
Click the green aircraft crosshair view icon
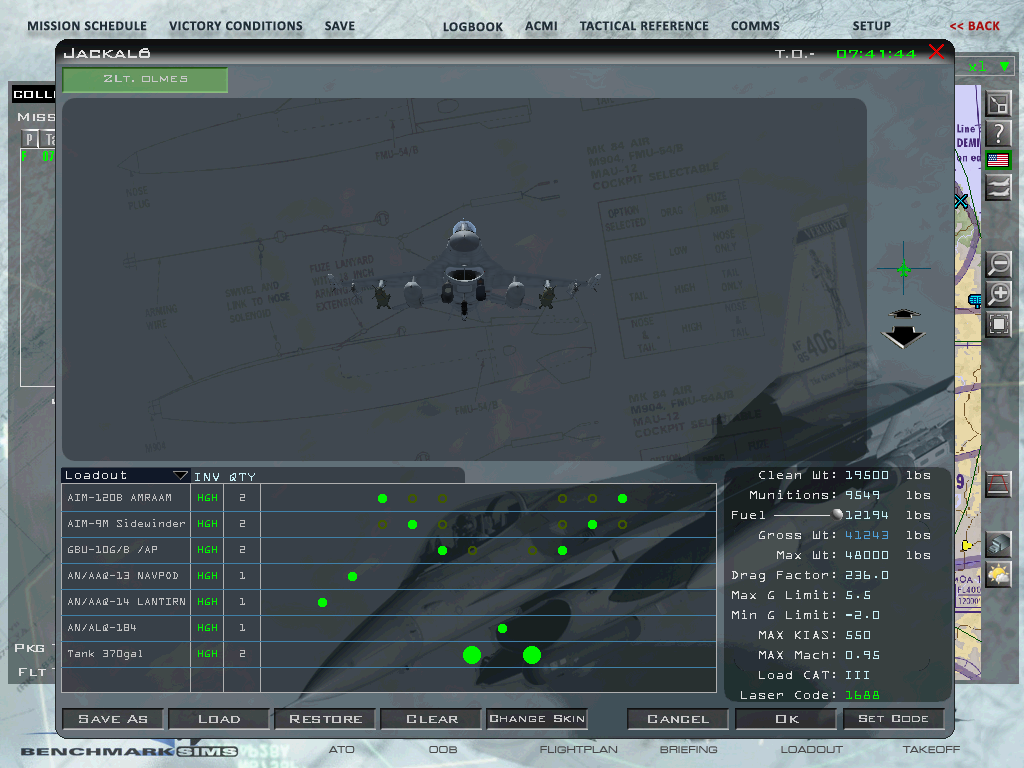click(x=903, y=268)
